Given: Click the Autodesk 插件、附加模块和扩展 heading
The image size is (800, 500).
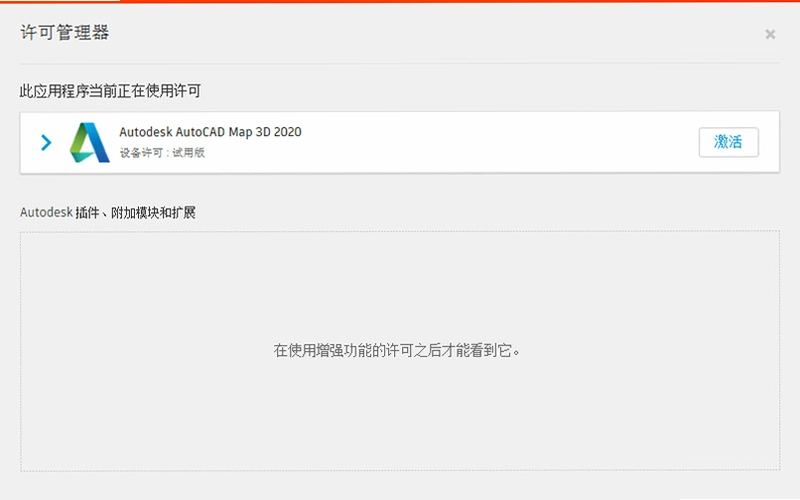Looking at the screenshot, I should [108, 212].
